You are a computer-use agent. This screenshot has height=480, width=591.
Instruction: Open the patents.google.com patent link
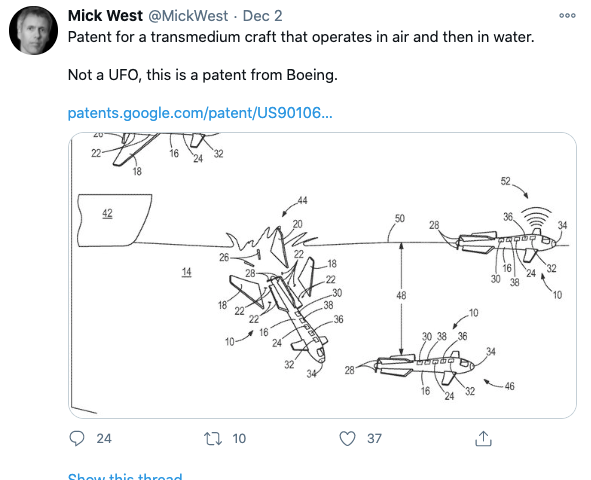[200, 113]
